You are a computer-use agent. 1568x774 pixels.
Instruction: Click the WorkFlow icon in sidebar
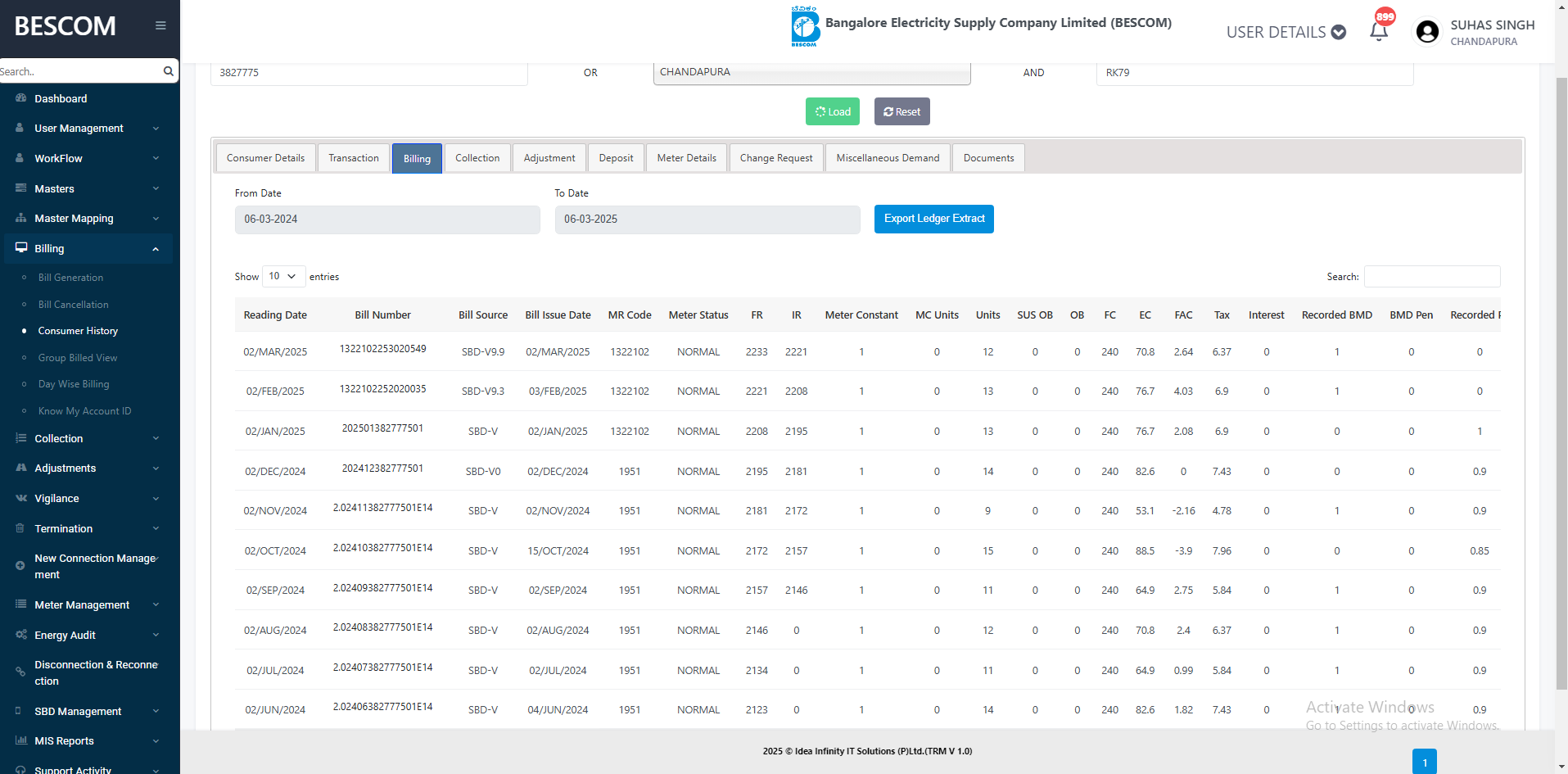coord(20,158)
